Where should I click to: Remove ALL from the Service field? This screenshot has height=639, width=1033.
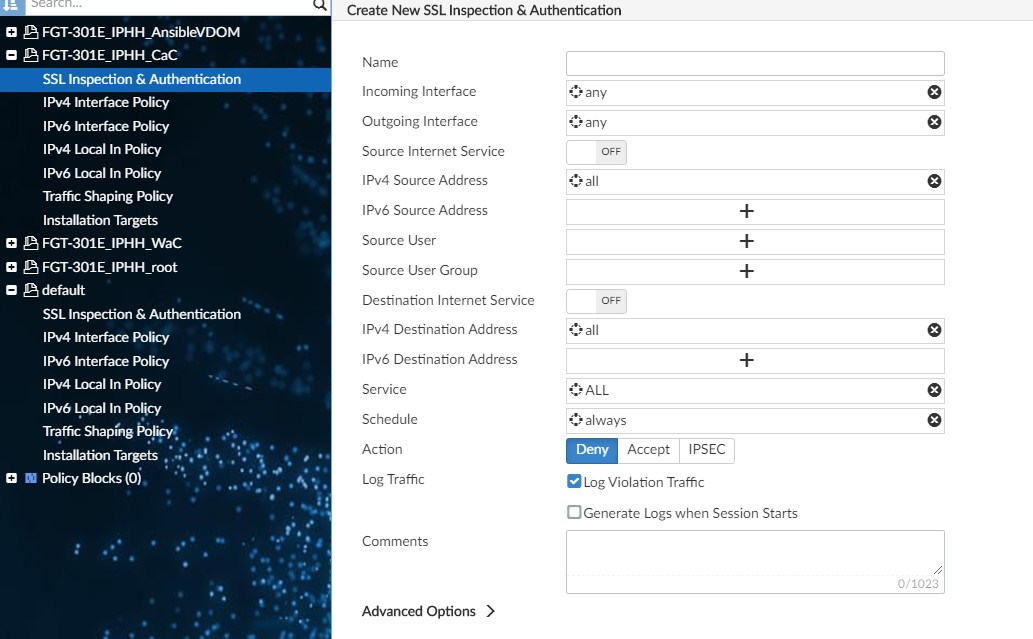(934, 390)
